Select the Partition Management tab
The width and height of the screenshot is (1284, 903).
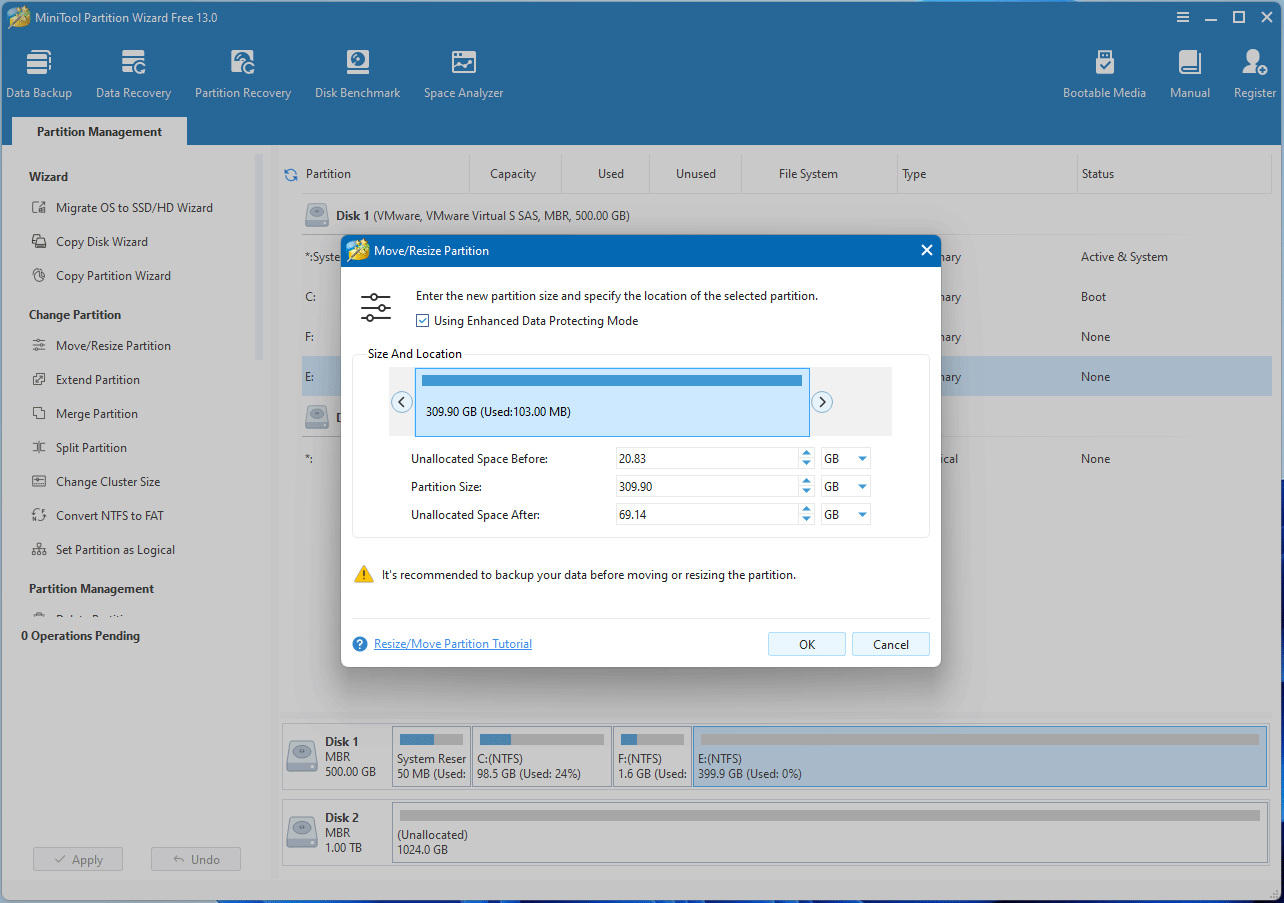point(99,132)
